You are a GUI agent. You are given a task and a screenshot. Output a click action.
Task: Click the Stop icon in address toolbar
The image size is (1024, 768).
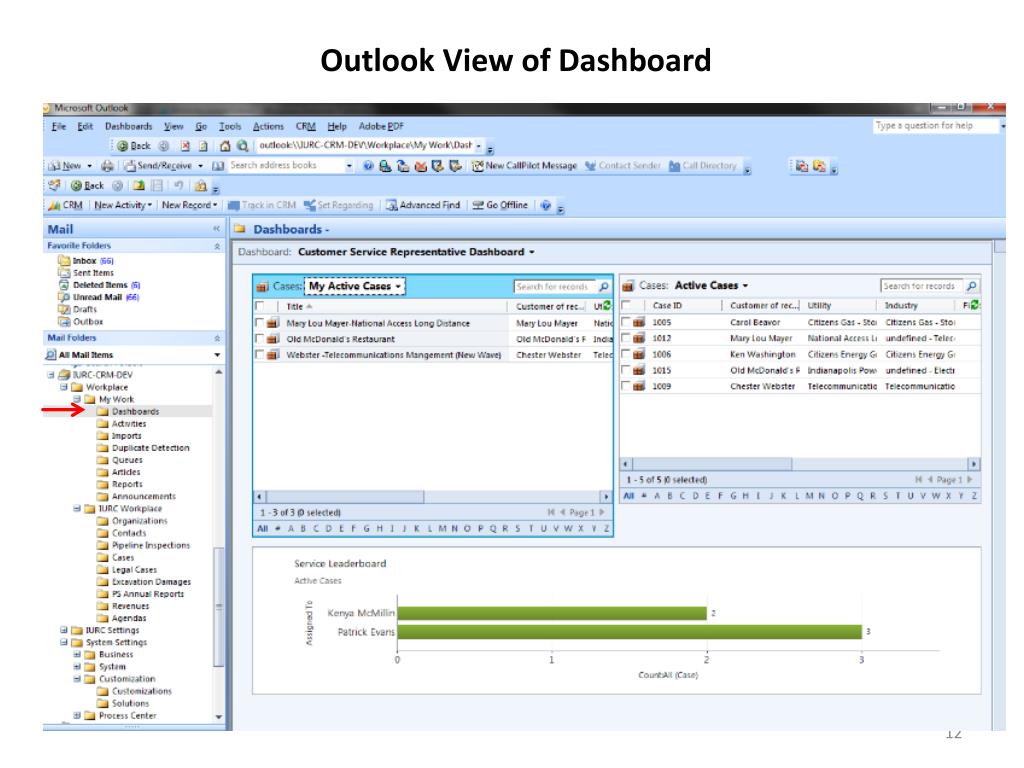(x=185, y=146)
